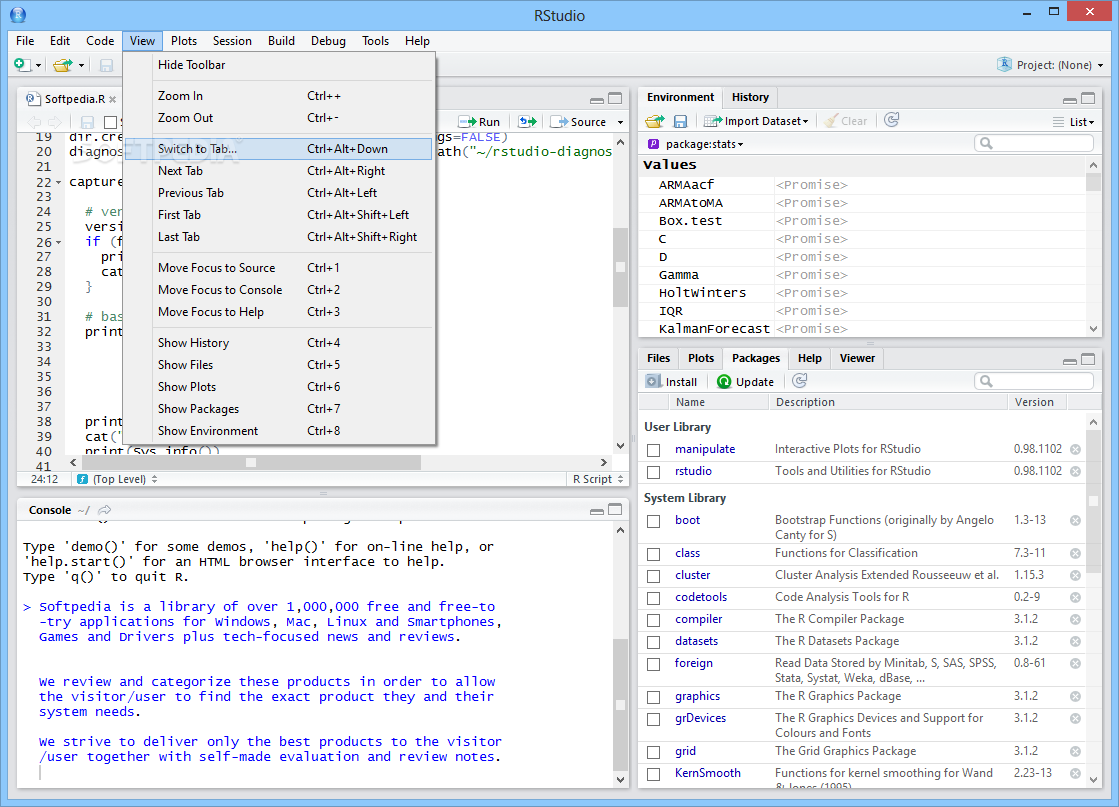Click the New File icon in main toolbar

[22, 65]
